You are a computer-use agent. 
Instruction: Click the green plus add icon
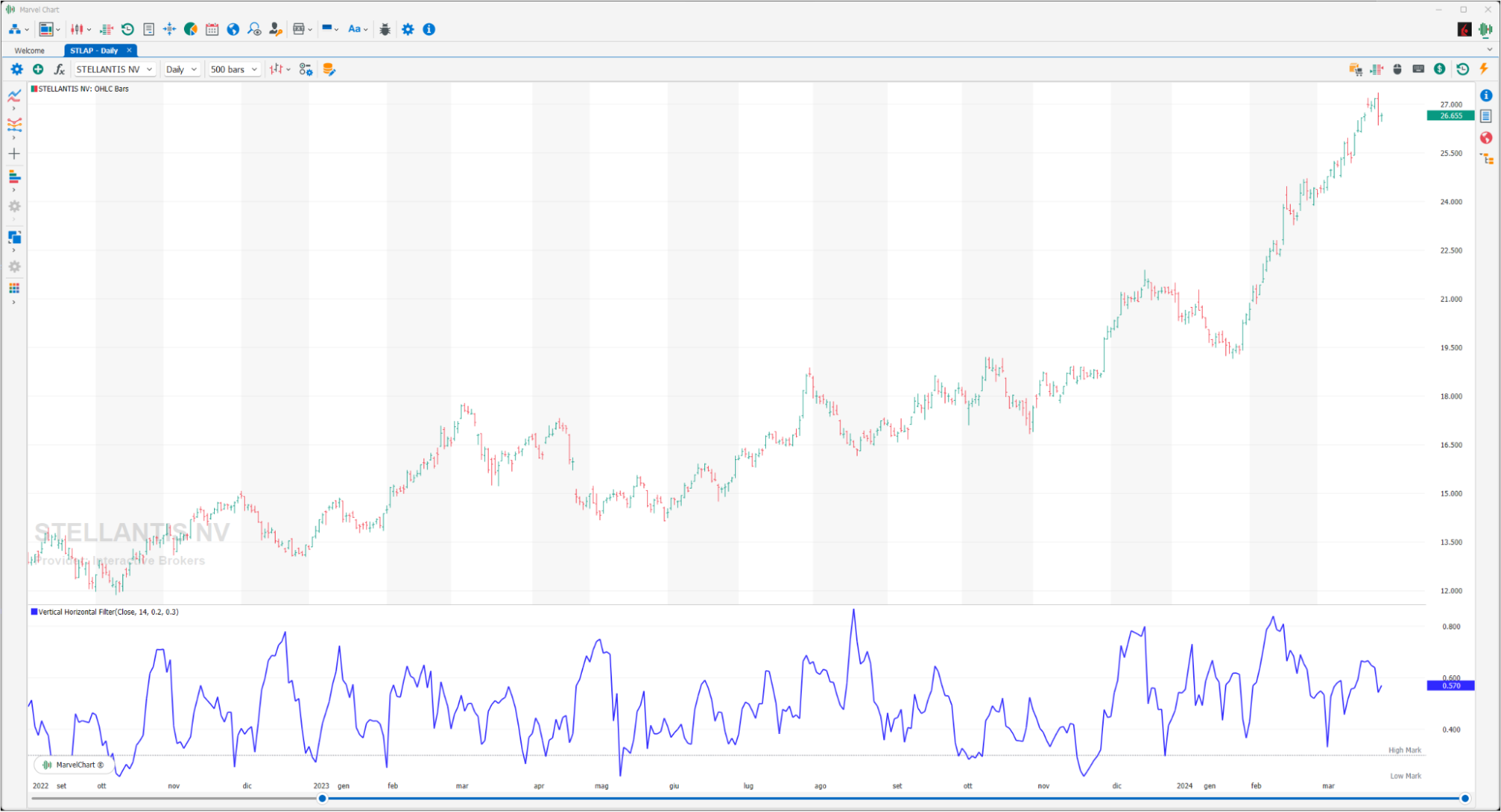coord(38,69)
